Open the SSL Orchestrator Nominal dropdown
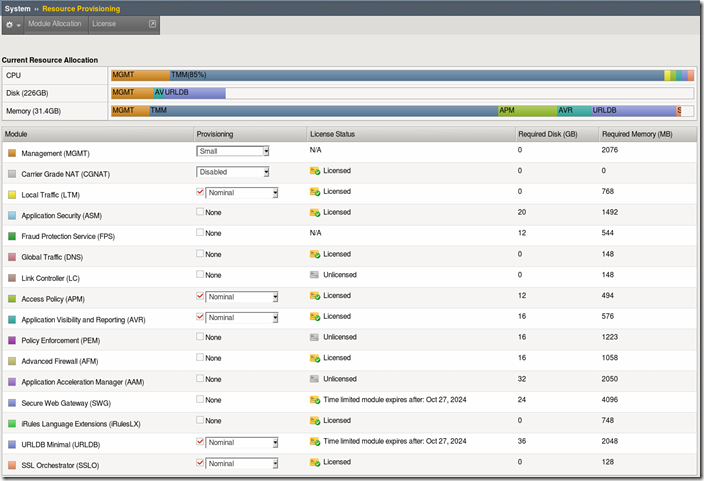The height and width of the screenshot is (481, 704). pyautogui.click(x=242, y=464)
